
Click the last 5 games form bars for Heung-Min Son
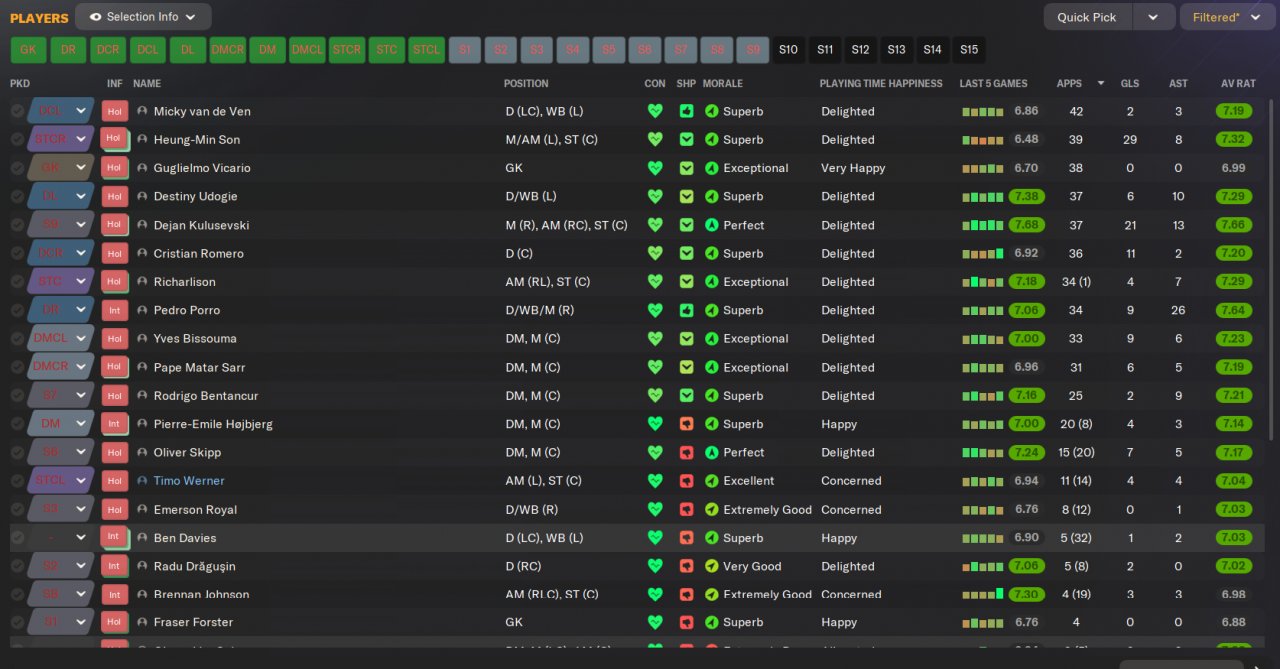click(983, 140)
